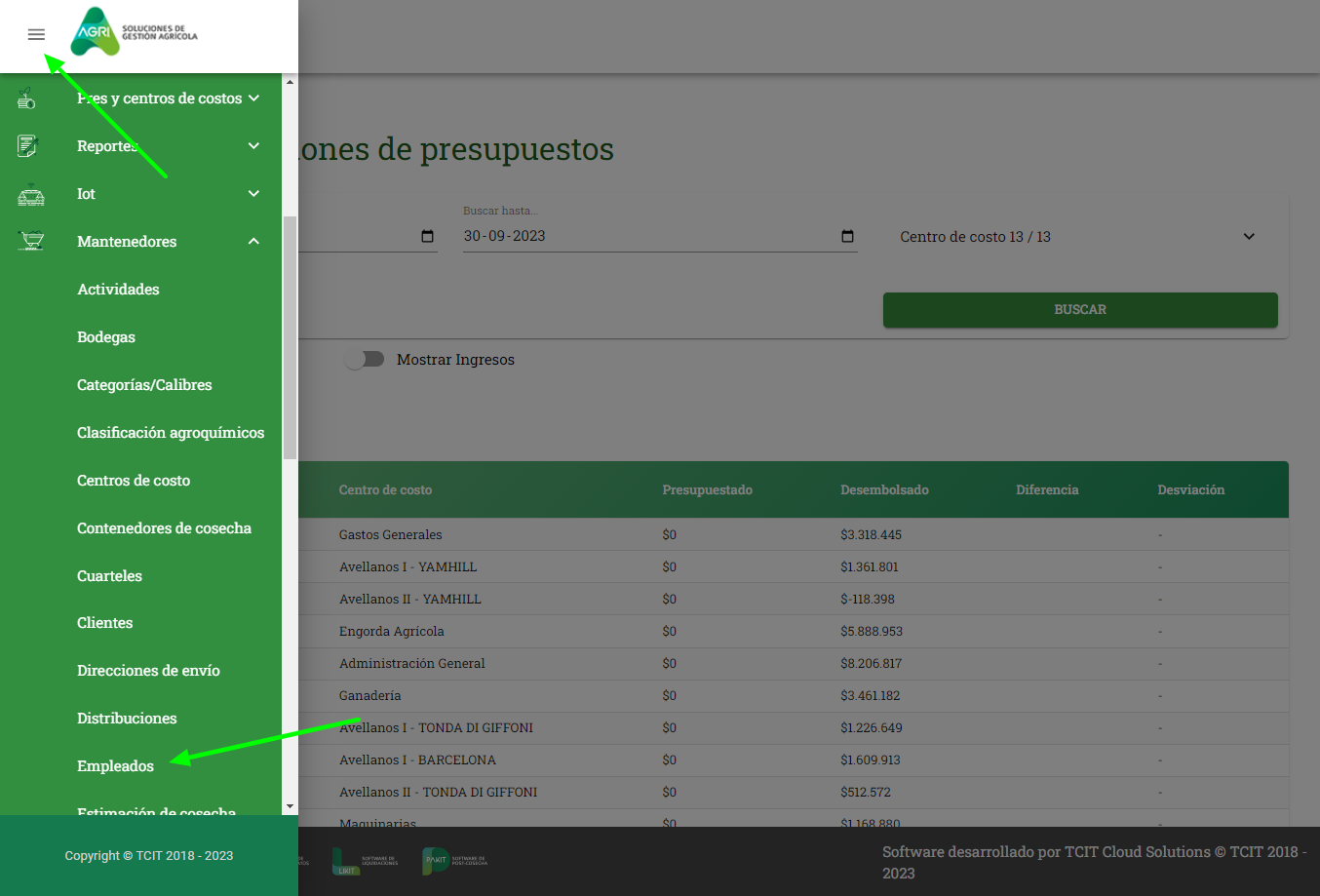Open Clientes in the sidebar

pyautogui.click(x=104, y=623)
